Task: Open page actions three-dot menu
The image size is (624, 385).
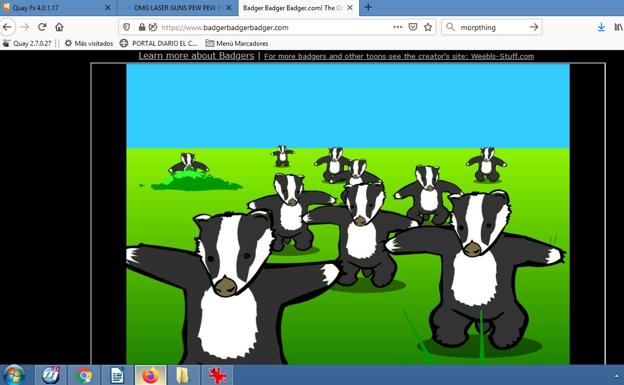Action: point(397,27)
